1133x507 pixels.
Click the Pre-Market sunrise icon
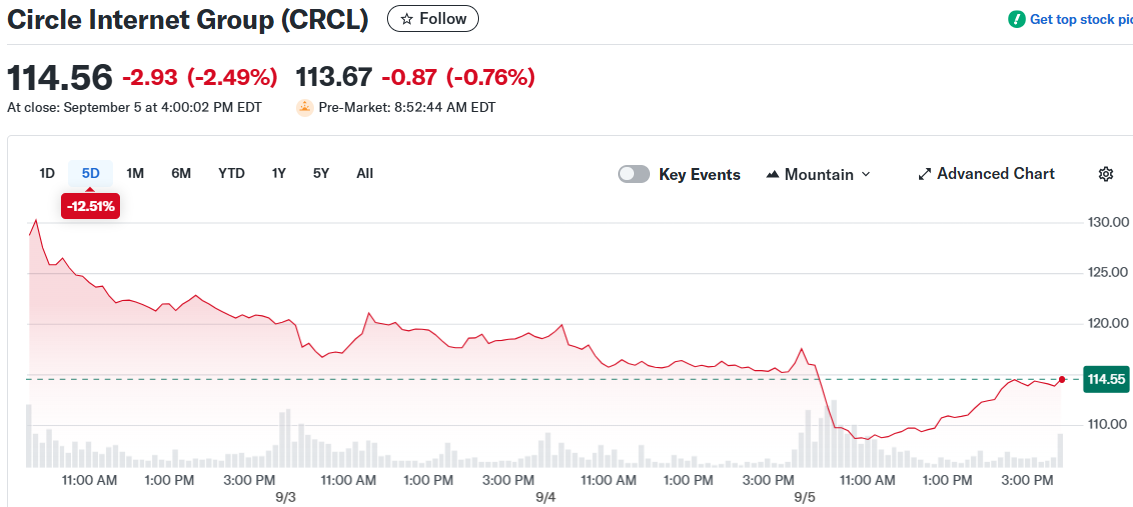pyautogui.click(x=305, y=108)
